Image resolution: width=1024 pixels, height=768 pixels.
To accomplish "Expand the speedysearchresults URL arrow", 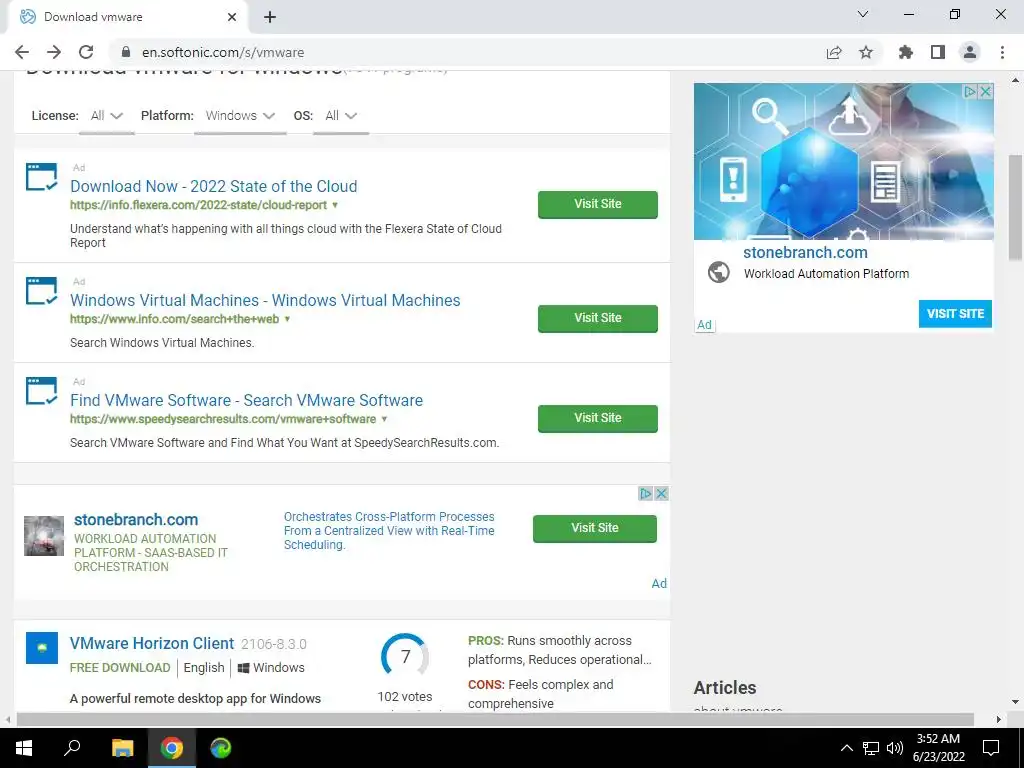I will pos(384,419).
